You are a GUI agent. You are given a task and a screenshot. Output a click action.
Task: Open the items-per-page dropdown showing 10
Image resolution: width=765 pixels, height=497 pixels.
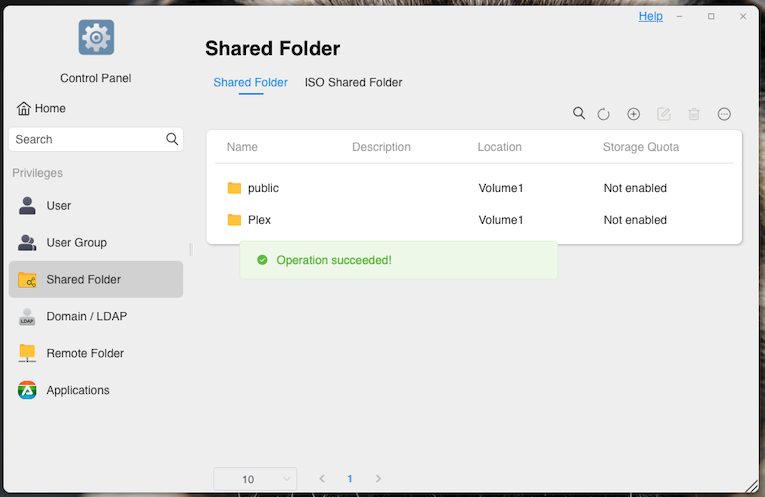point(255,479)
